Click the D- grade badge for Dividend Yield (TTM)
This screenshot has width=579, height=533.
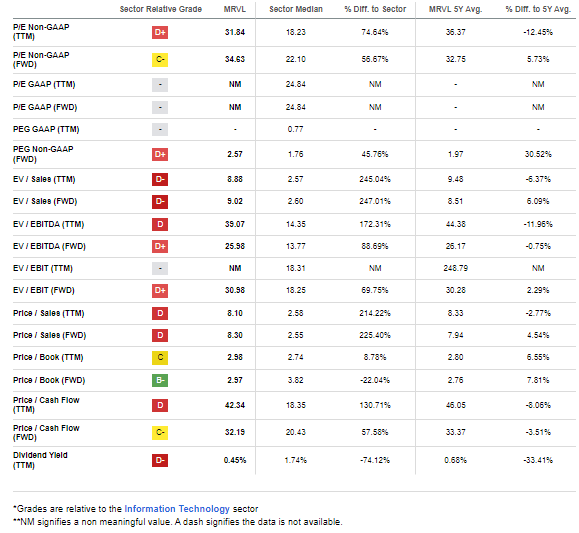click(x=160, y=461)
